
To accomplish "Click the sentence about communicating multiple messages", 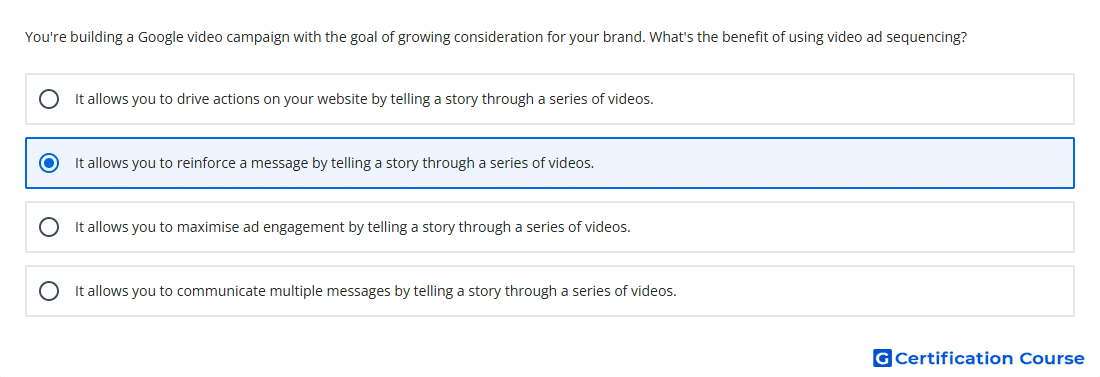I will click(x=376, y=291).
